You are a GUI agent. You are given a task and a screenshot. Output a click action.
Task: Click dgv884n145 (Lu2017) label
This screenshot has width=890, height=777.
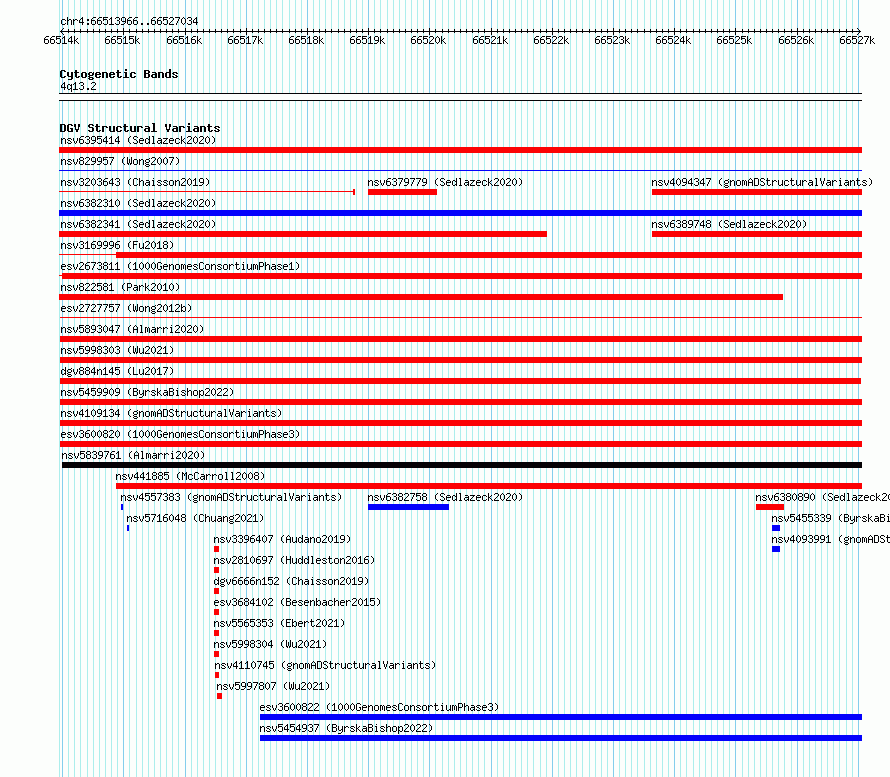click(x=117, y=371)
